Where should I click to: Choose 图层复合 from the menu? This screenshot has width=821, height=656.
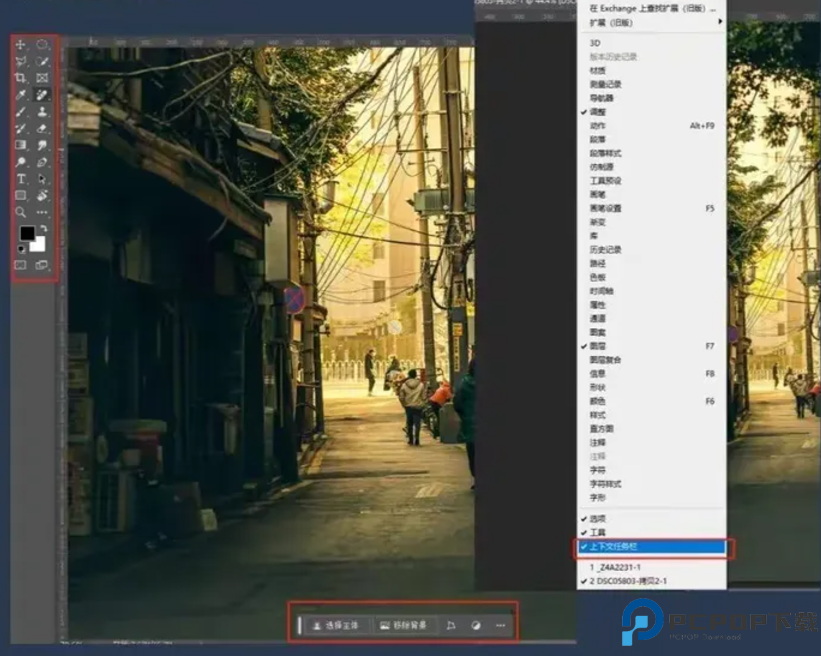click(x=652, y=360)
